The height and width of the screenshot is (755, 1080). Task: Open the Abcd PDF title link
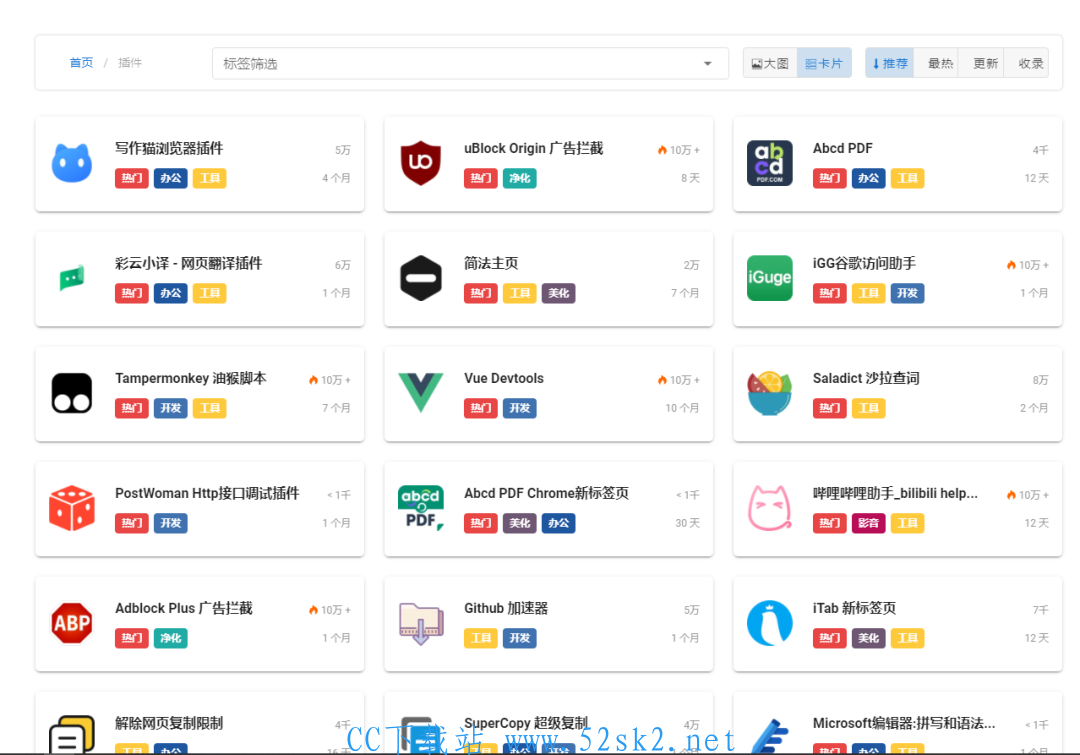(842, 148)
